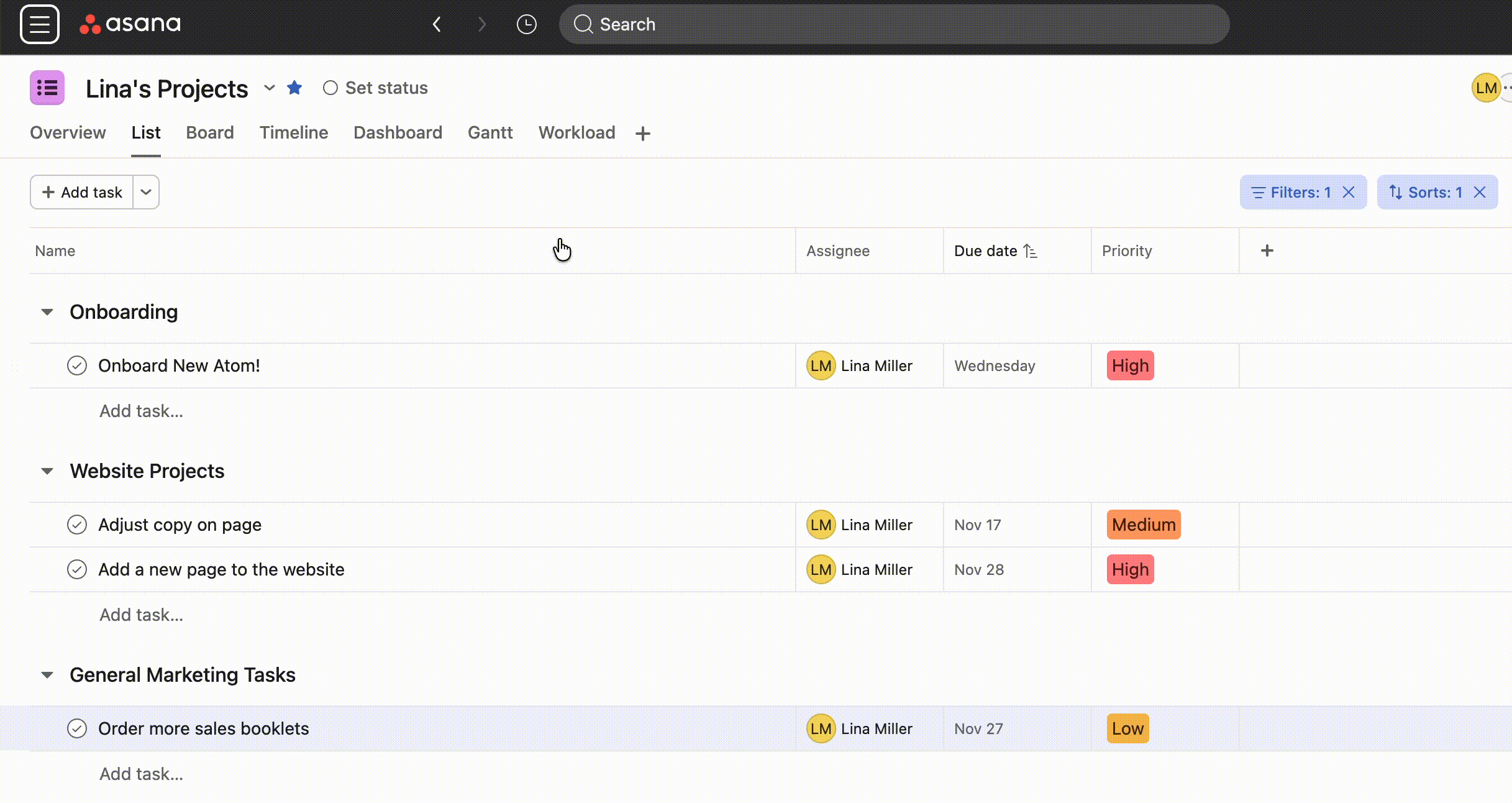Switch to the Board tab

(x=210, y=132)
